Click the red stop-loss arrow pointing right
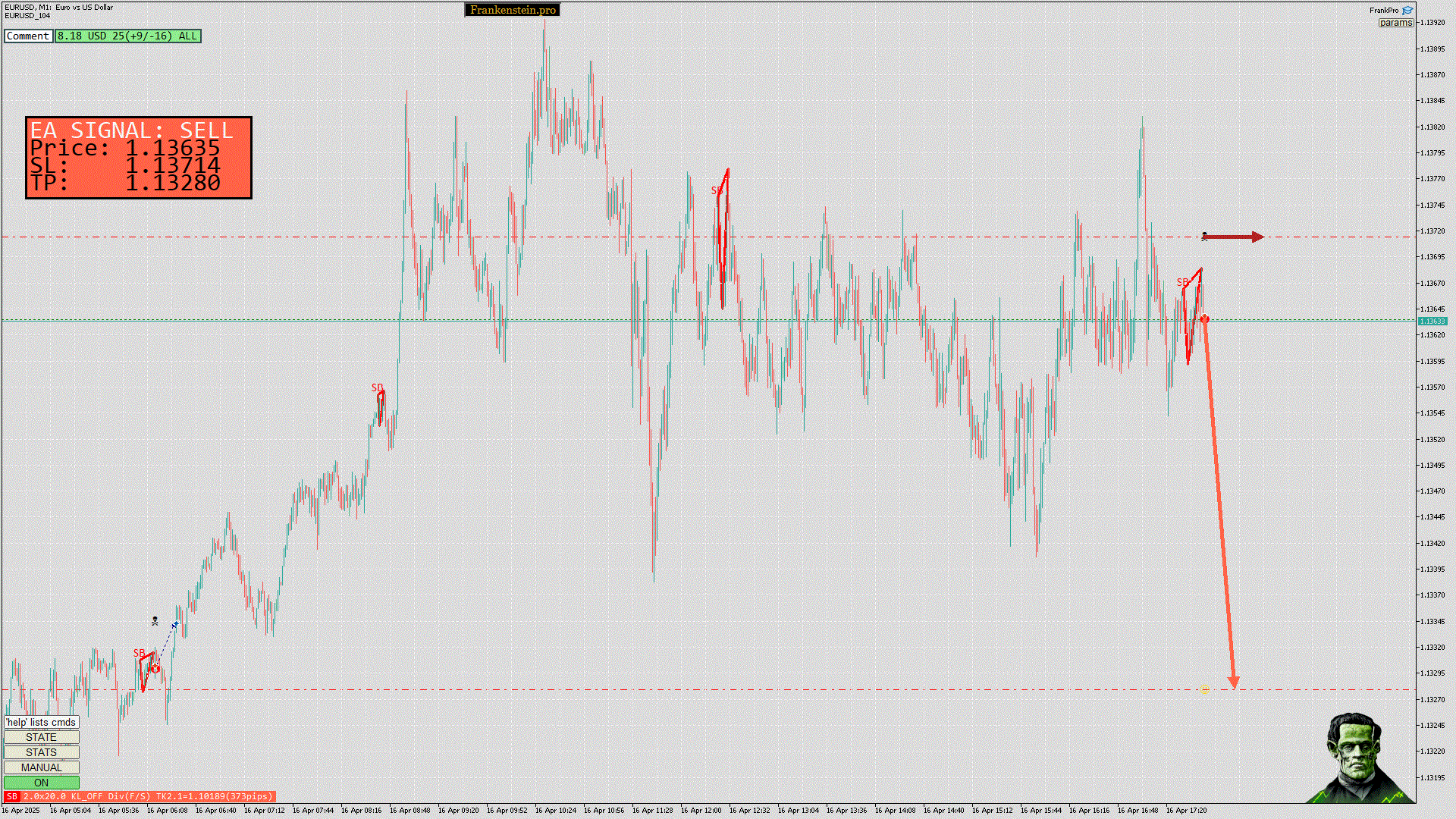Viewport: 1456px width, 819px height. click(1235, 237)
